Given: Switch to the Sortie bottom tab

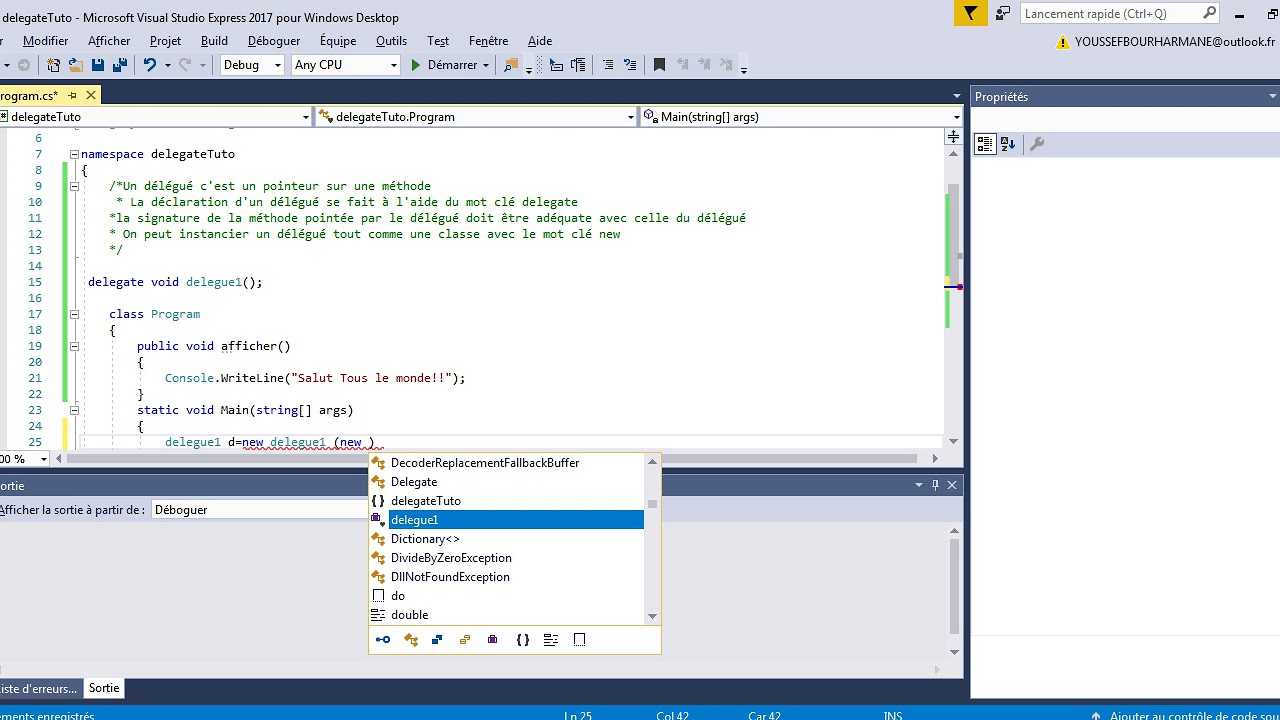Looking at the screenshot, I should 104,688.
